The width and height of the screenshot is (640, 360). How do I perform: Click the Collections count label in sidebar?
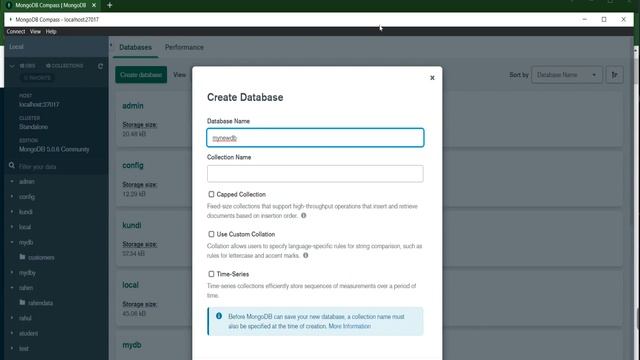64,66
